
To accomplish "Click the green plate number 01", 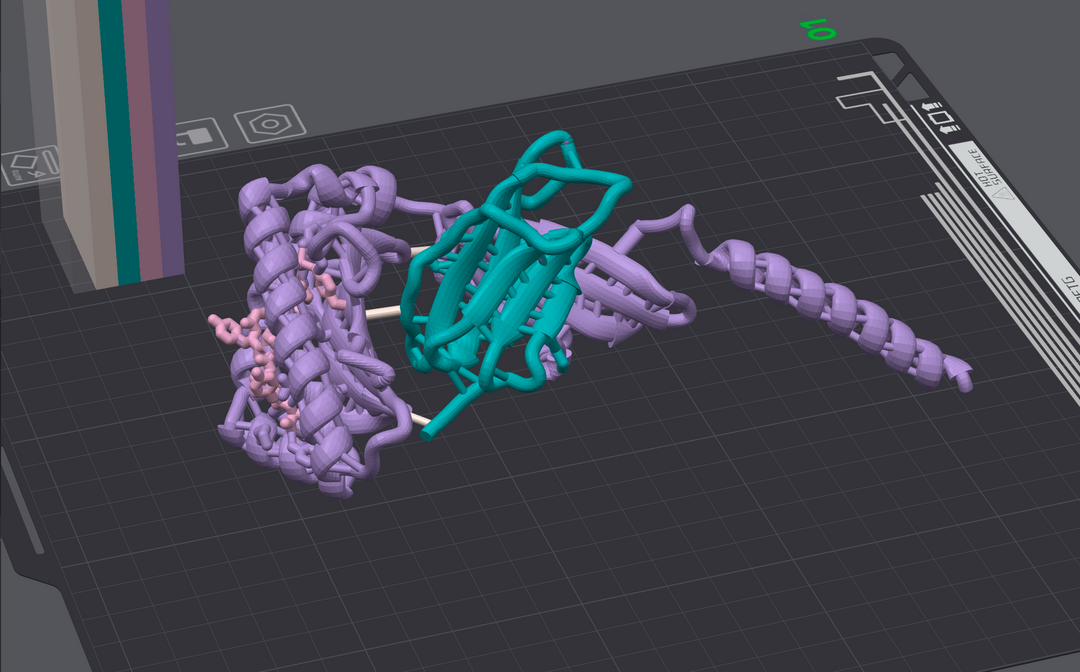I will point(820,30).
